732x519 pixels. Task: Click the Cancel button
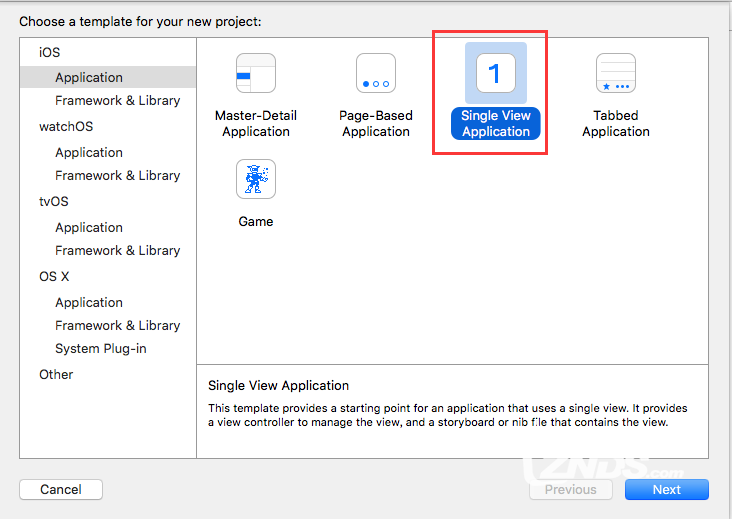click(x=61, y=489)
